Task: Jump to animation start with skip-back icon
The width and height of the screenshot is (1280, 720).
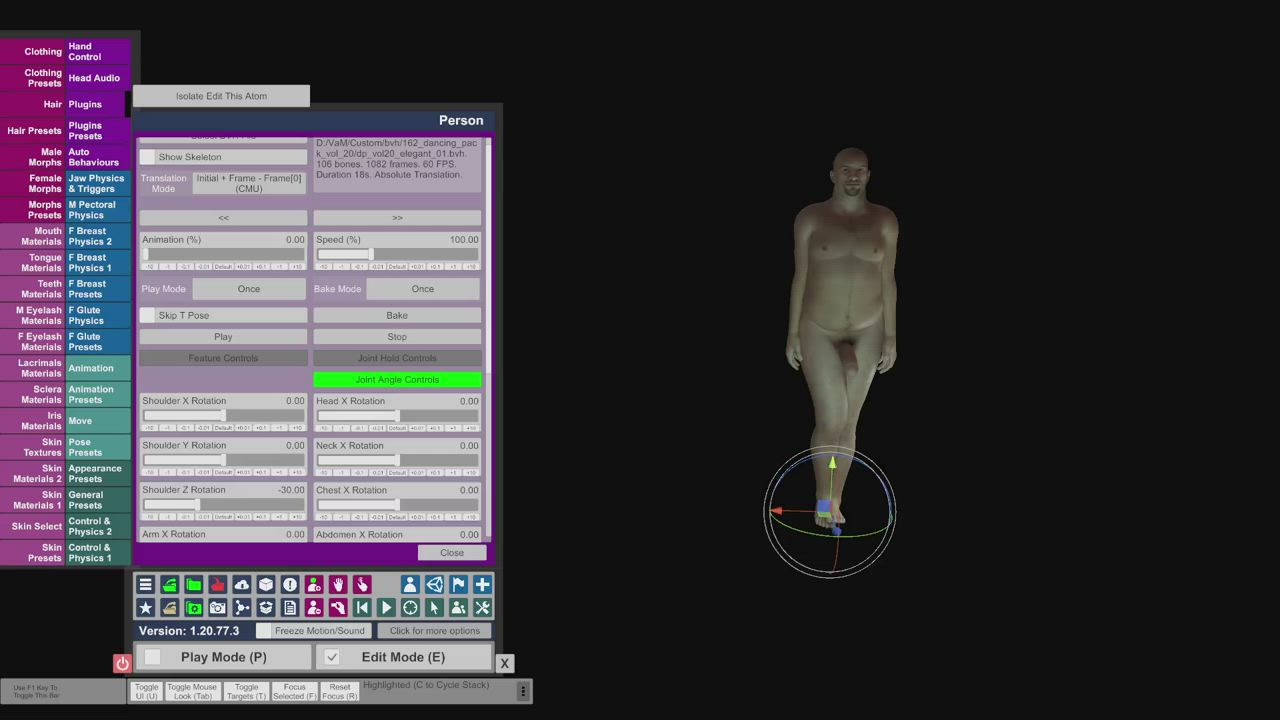Action: [362, 608]
